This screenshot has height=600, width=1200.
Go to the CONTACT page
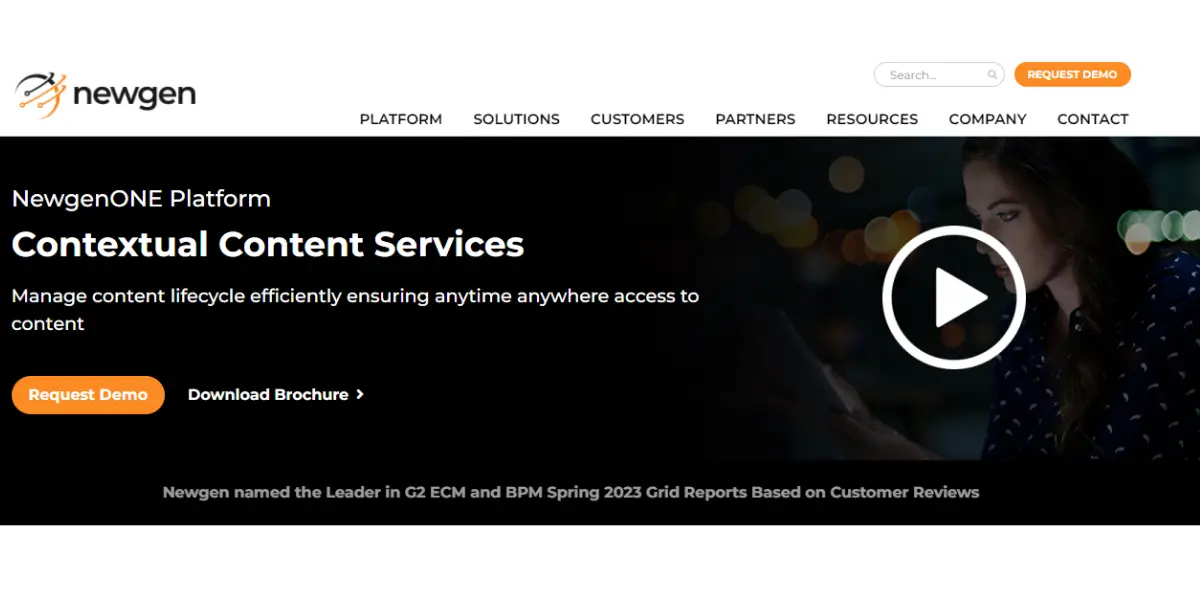click(1093, 119)
